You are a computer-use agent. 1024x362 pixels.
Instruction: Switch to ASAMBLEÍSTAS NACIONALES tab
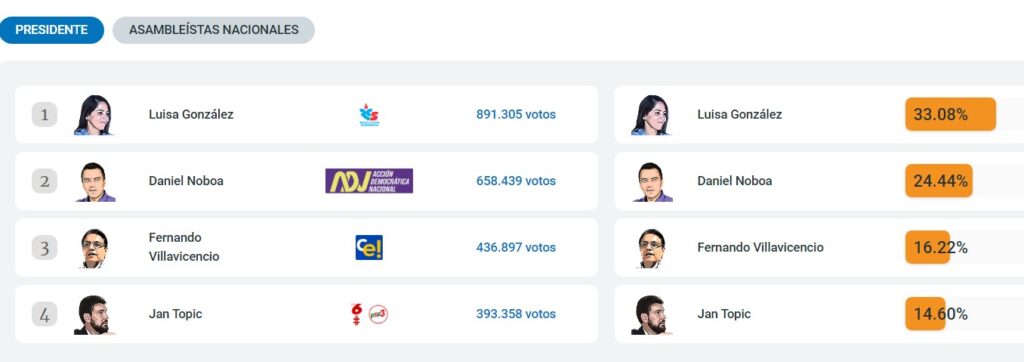pyautogui.click(x=214, y=30)
